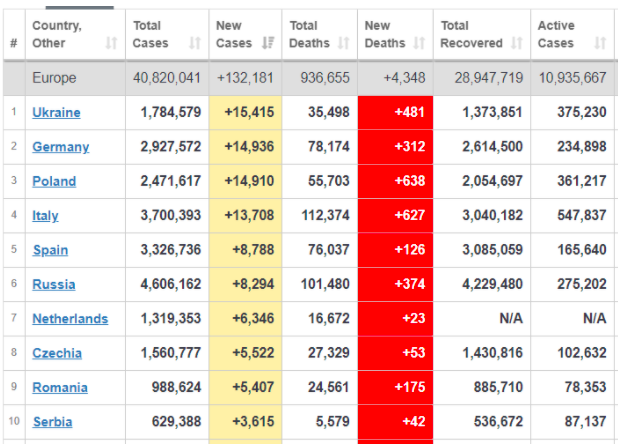The image size is (618, 447).
Task: Open the Romania country link
Action: (60, 387)
